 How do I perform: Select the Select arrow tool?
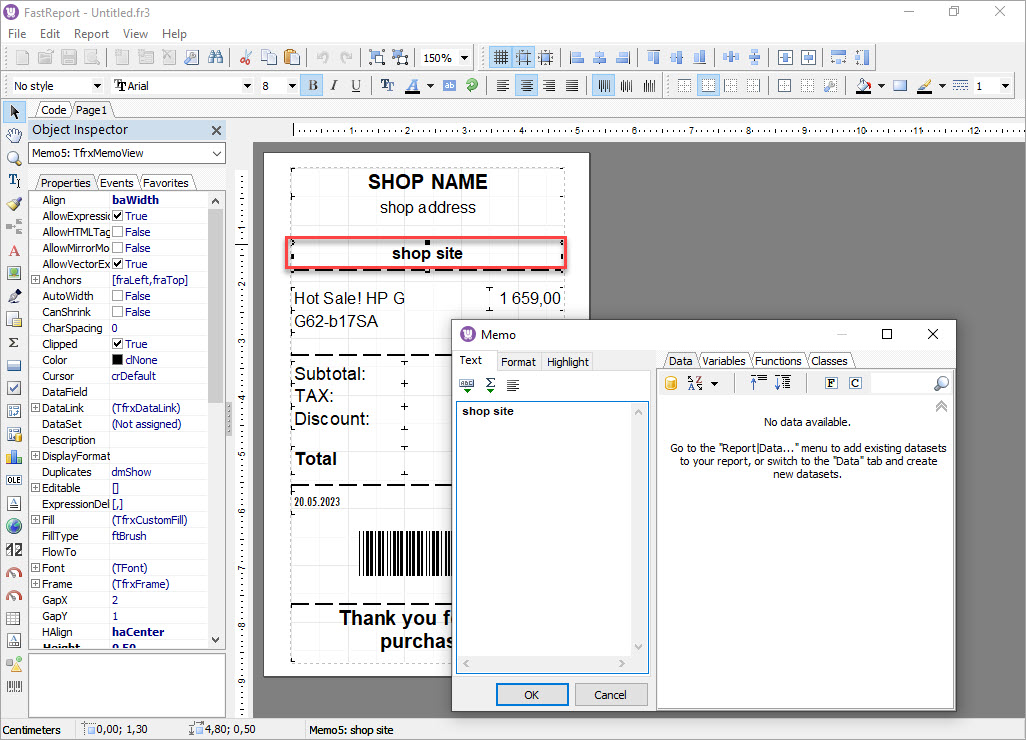pyautogui.click(x=14, y=112)
